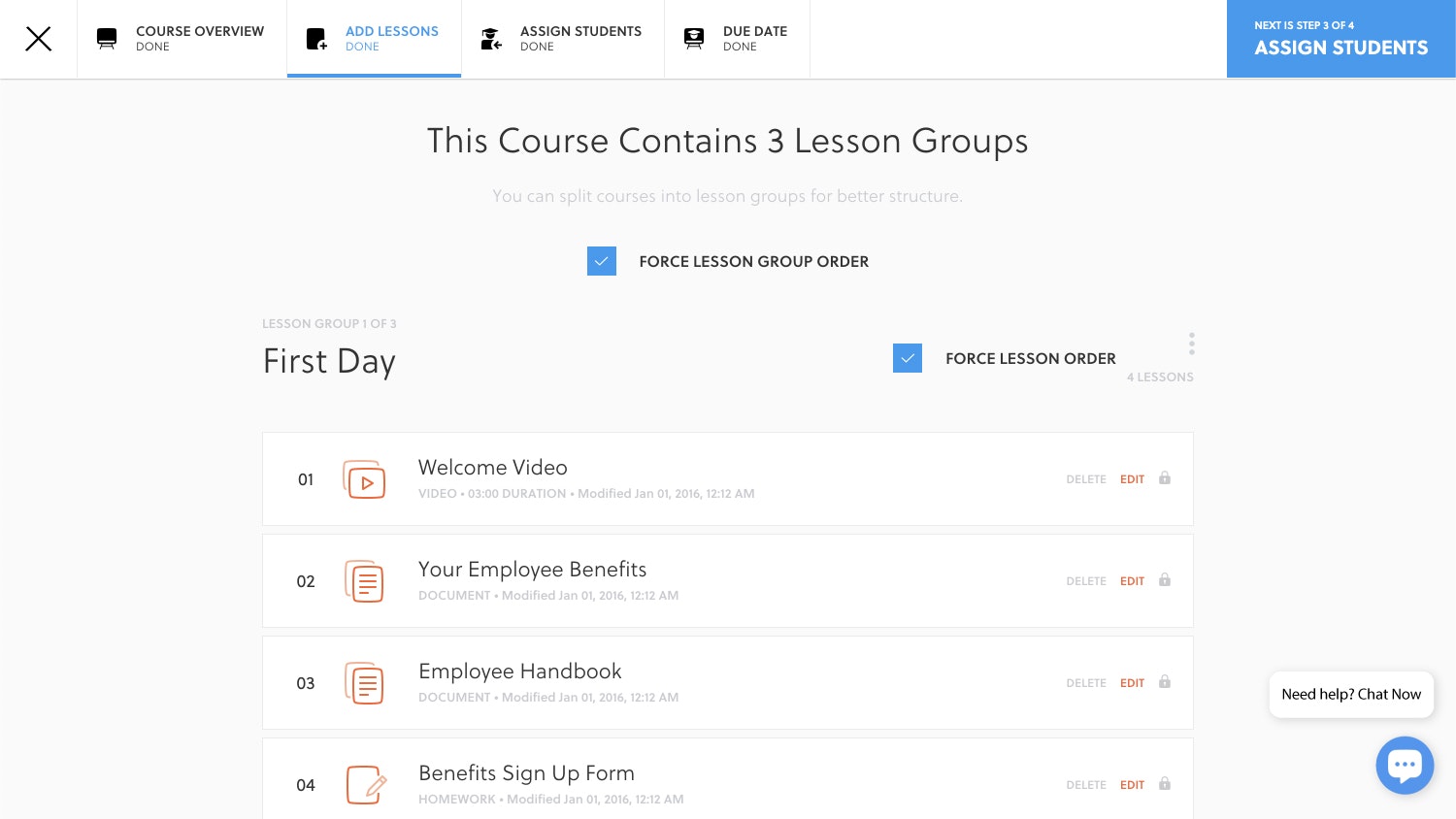
Task: Click the lock icon on Your Employee Benefits
Action: click(1165, 580)
